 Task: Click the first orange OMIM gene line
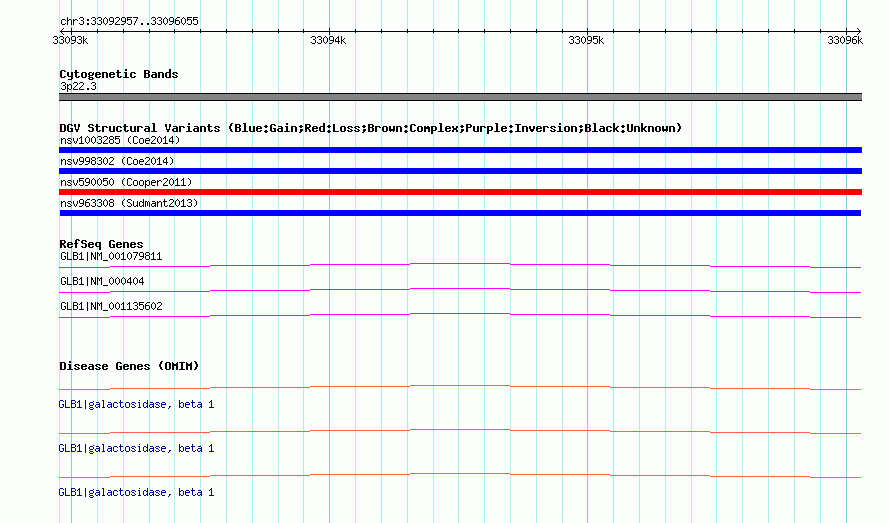click(460, 387)
